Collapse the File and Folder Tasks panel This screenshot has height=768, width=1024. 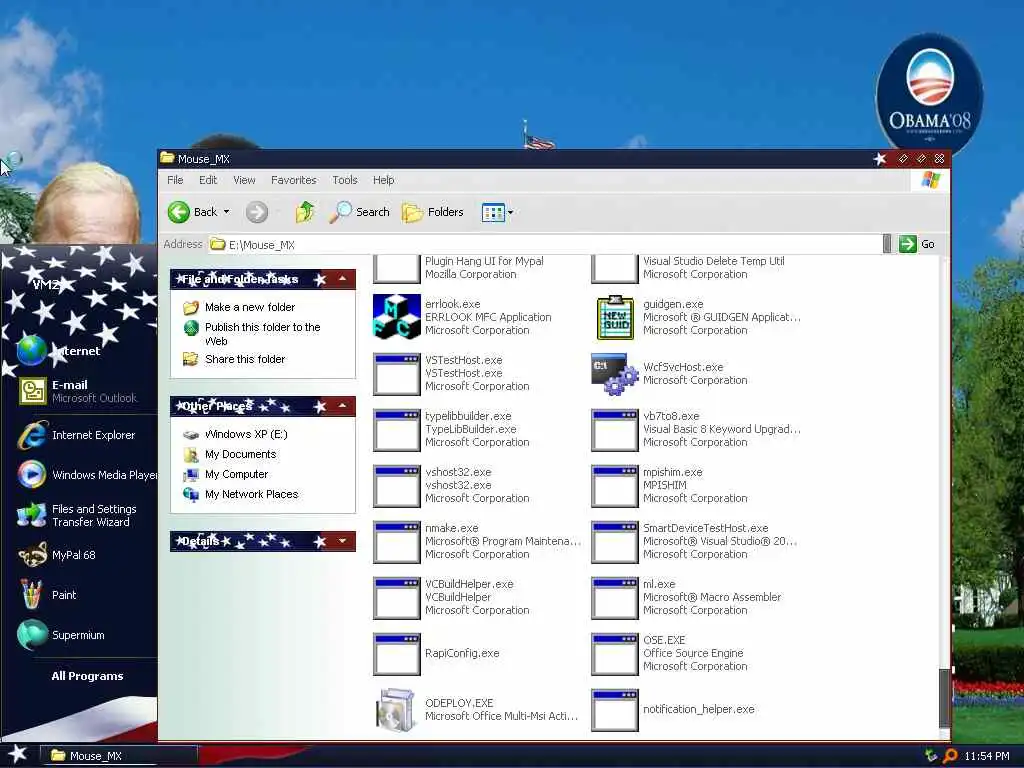coord(343,279)
